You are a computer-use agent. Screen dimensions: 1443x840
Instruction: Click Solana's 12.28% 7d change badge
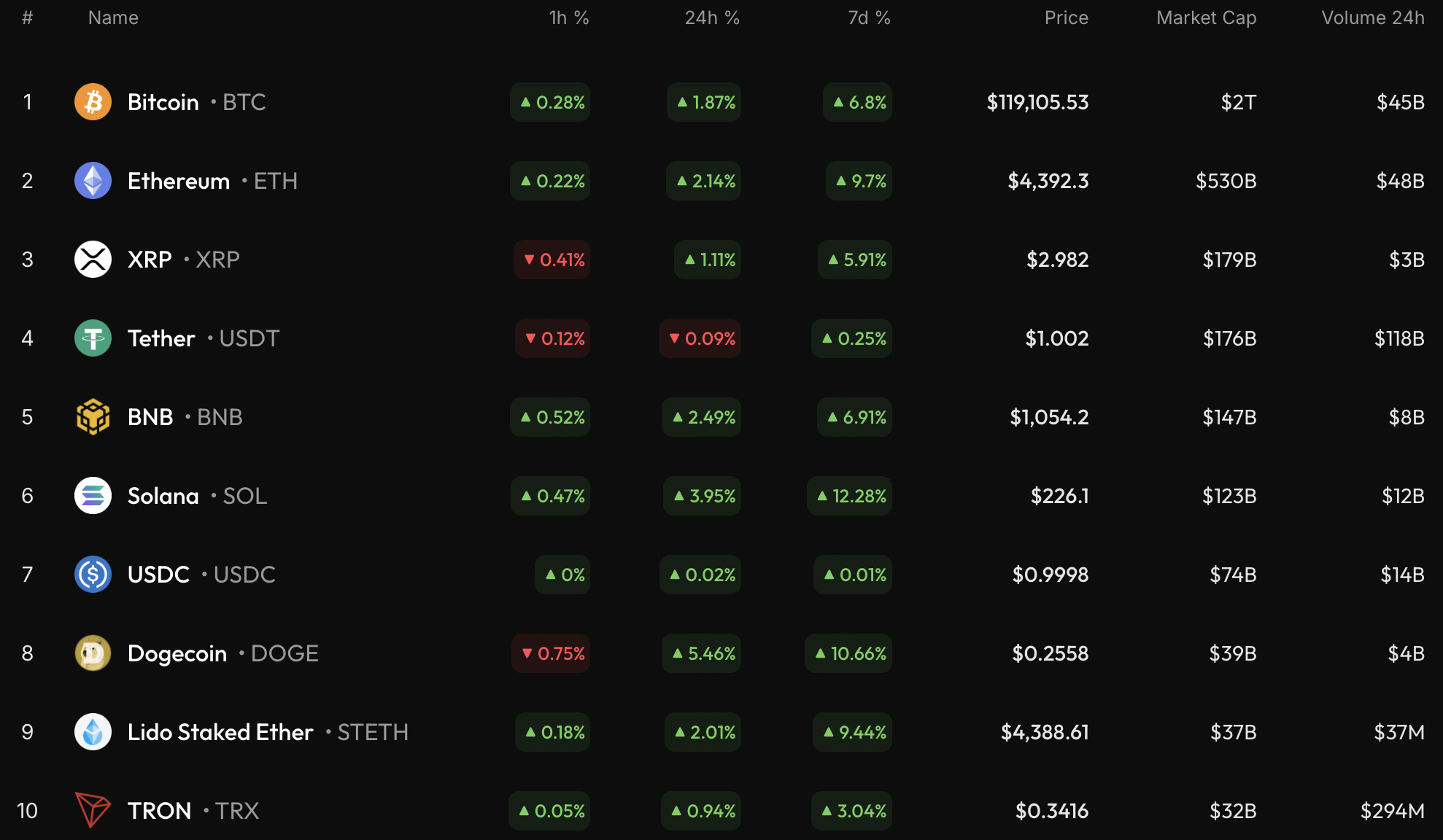point(850,496)
